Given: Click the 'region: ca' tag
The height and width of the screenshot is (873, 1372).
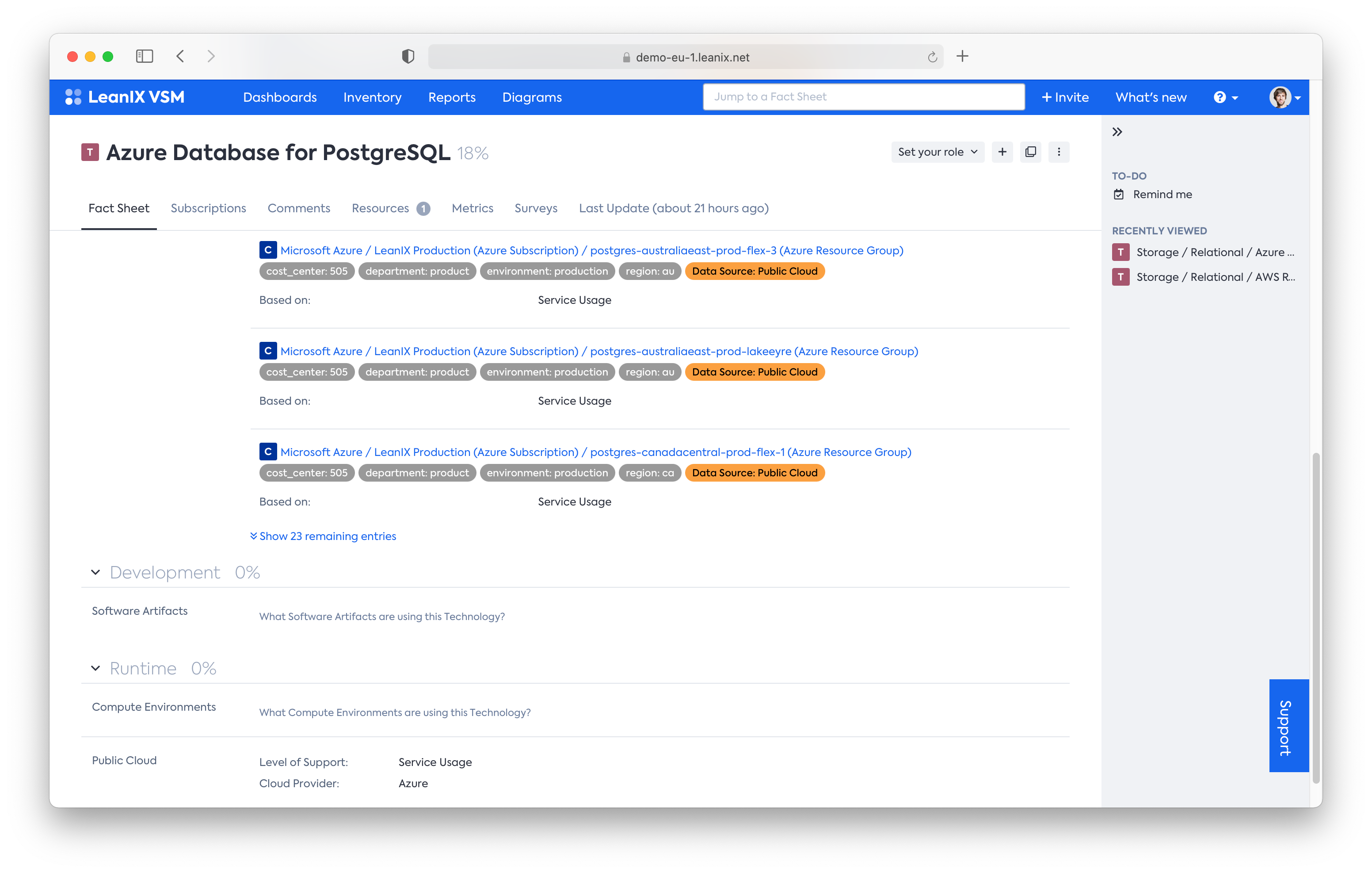Looking at the screenshot, I should (650, 473).
